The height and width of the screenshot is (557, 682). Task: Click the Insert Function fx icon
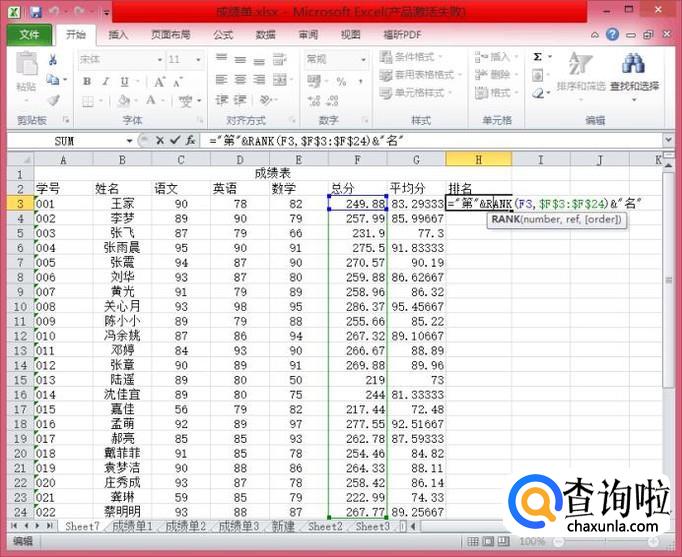click(x=191, y=140)
